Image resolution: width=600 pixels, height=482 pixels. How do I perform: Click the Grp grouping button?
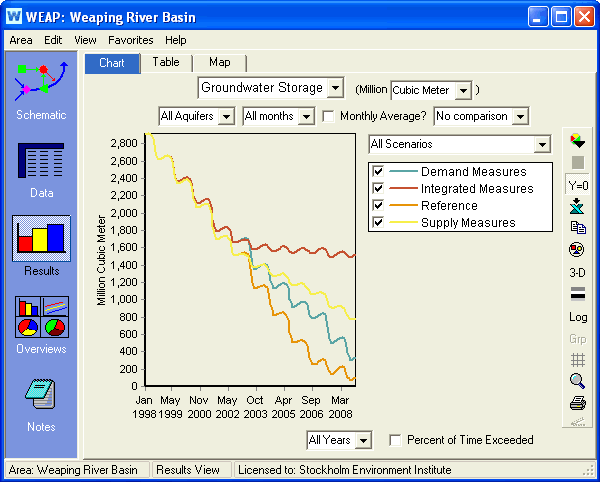[577, 339]
